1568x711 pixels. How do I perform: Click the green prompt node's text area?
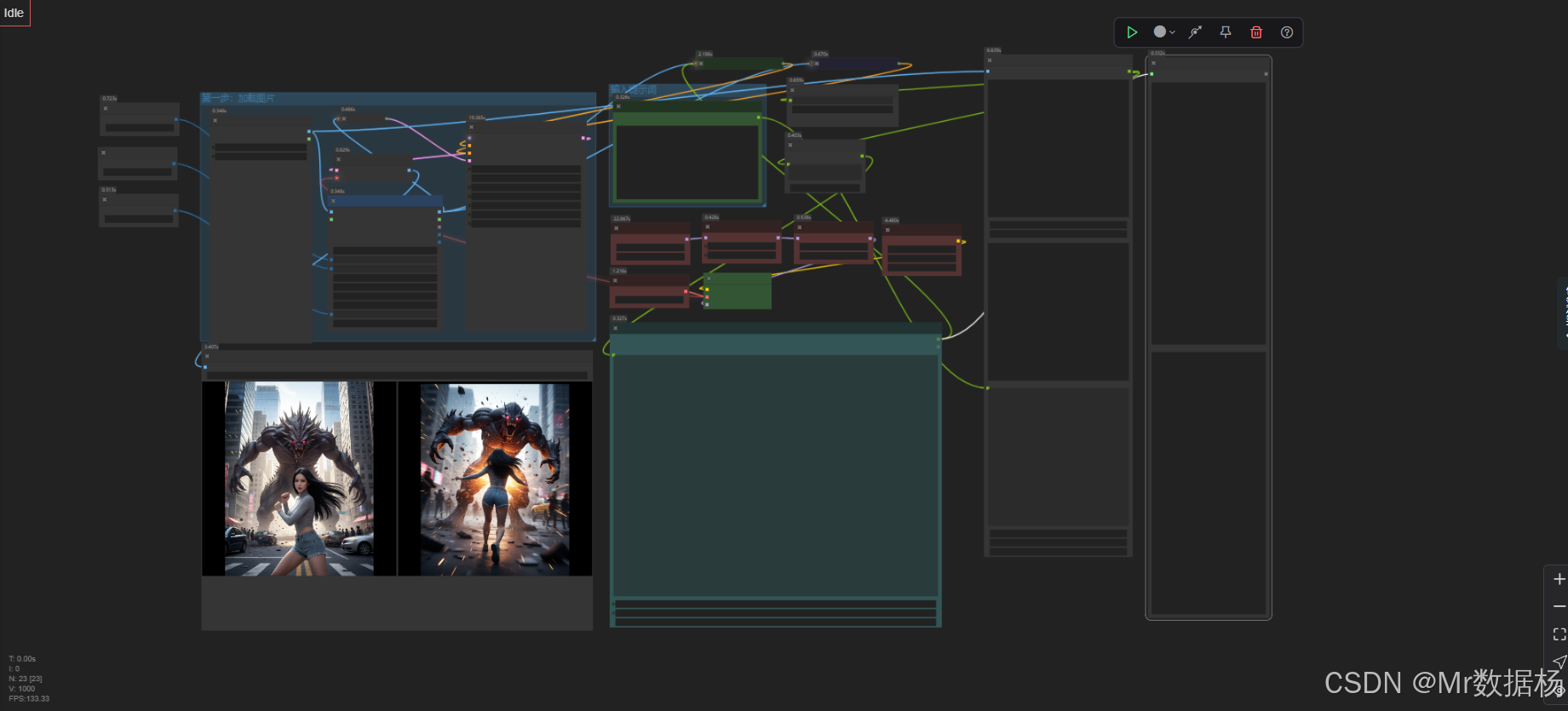point(687,163)
